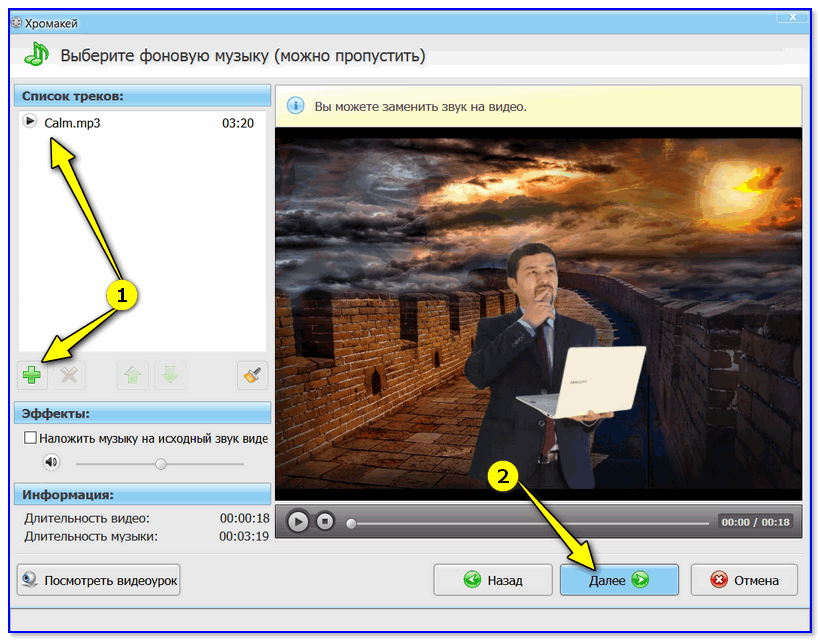Click the video preview image
Viewport: 820px width, 641px height.
[x=538, y=312]
